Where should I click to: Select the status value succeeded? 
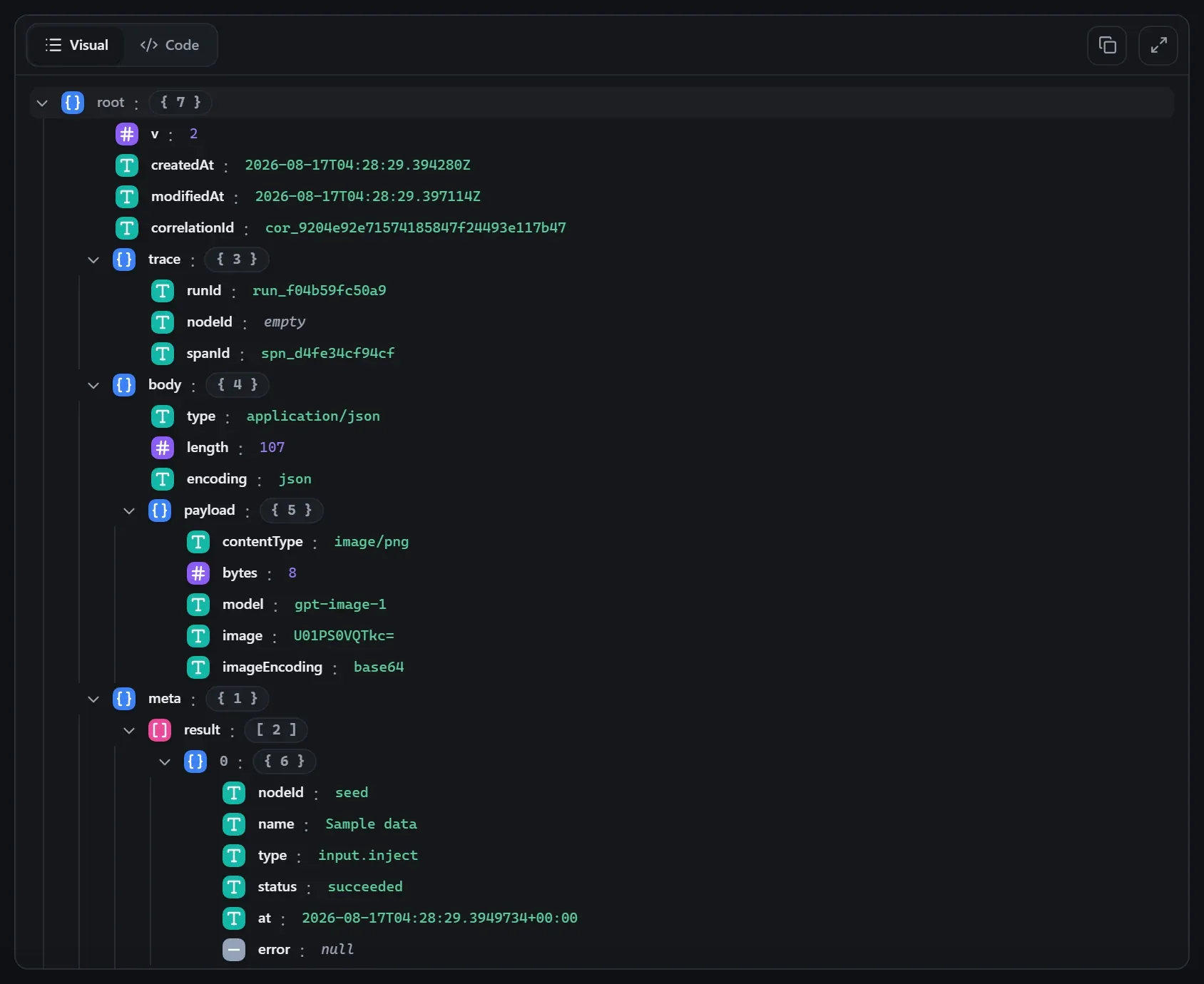click(365, 887)
